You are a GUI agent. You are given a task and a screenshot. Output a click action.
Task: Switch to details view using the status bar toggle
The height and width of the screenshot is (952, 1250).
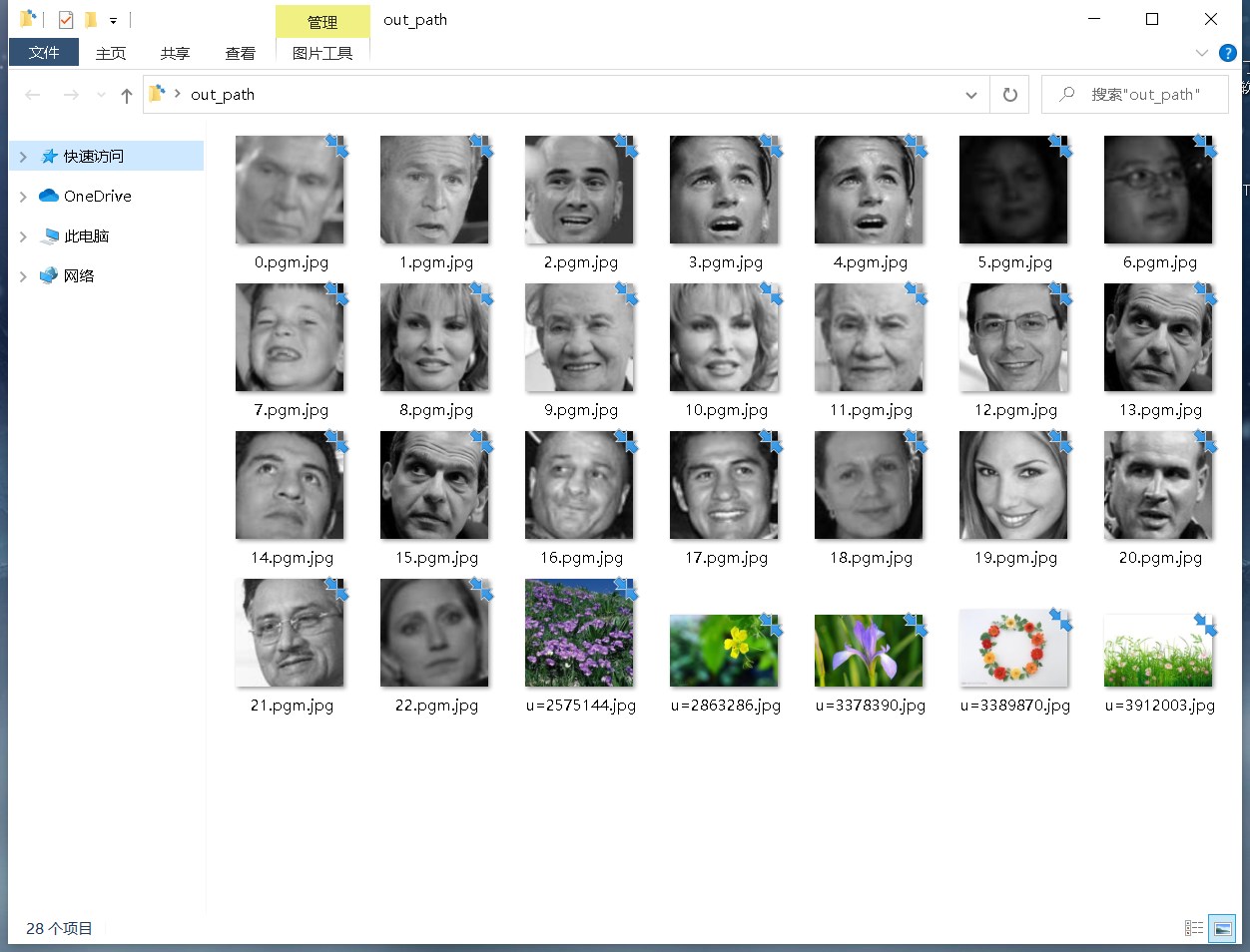(x=1194, y=928)
